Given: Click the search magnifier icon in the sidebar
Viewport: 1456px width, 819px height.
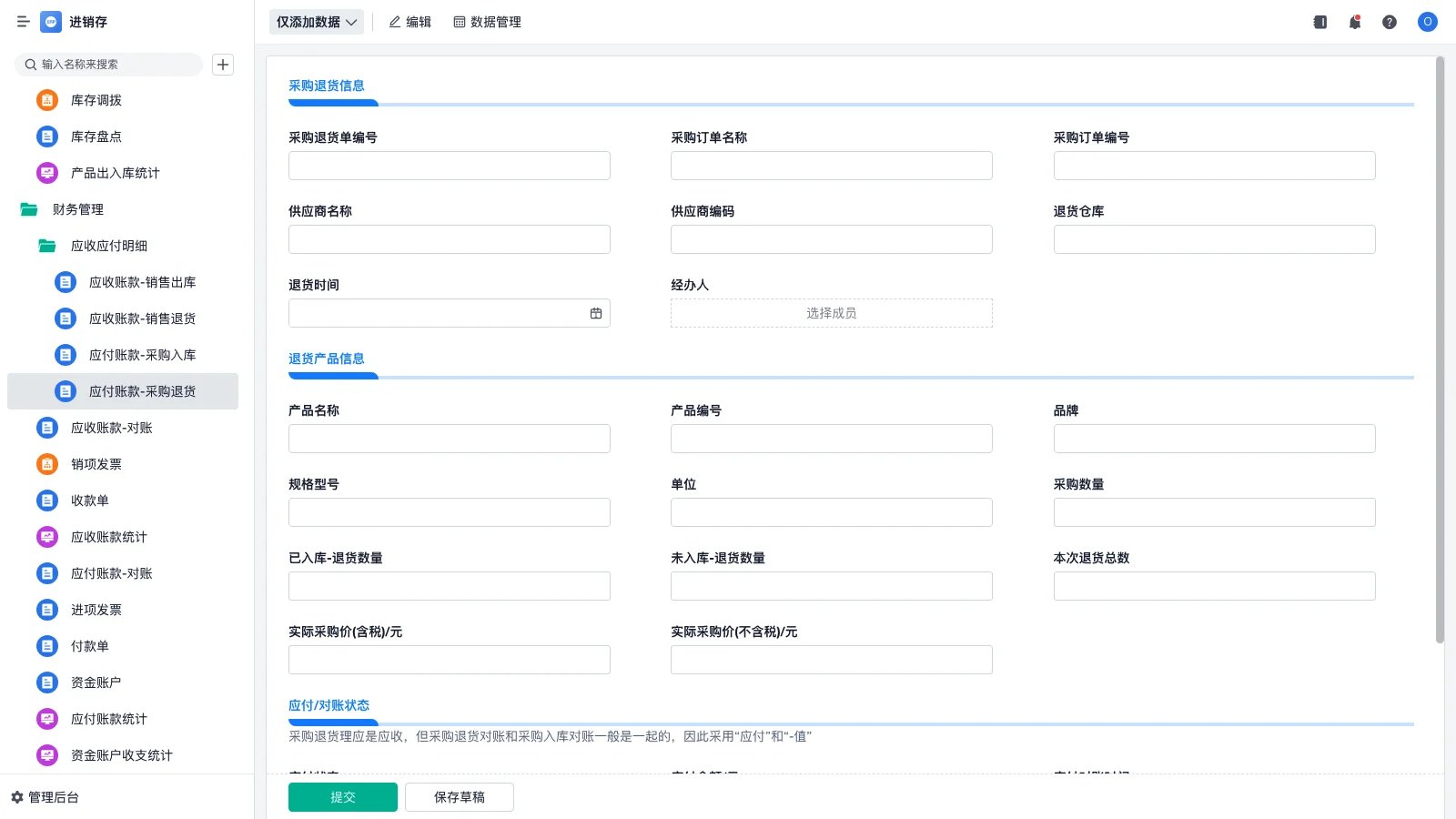Looking at the screenshot, I should [31, 65].
